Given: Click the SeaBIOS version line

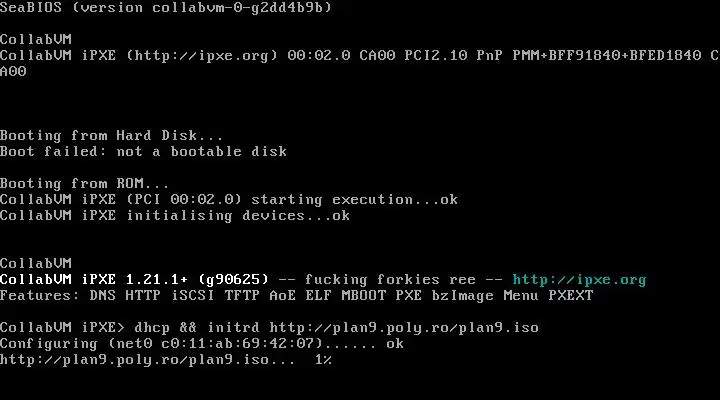Looking at the screenshot, I should coord(165,7).
